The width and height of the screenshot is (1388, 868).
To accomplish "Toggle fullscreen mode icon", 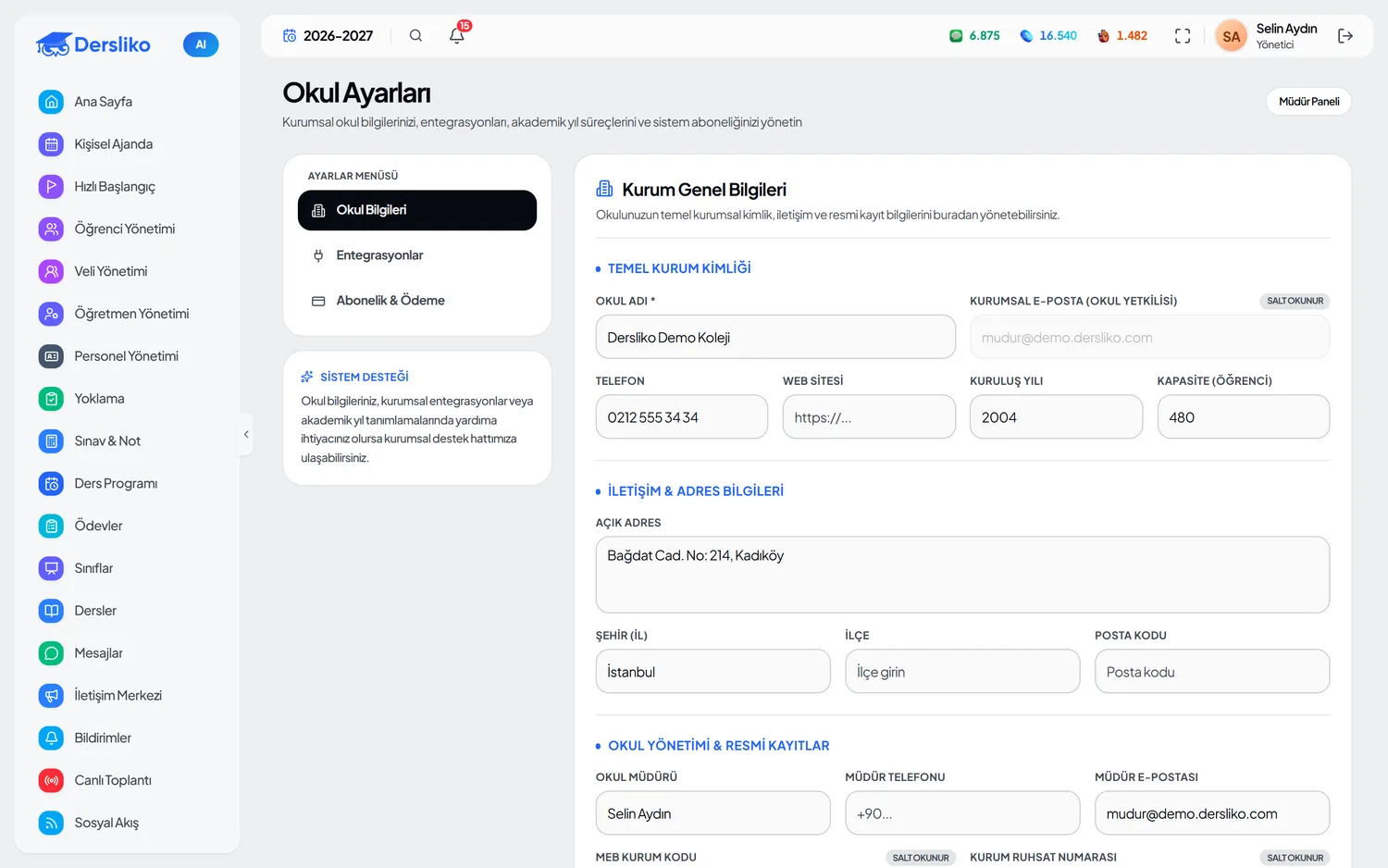I will 1183,36.
